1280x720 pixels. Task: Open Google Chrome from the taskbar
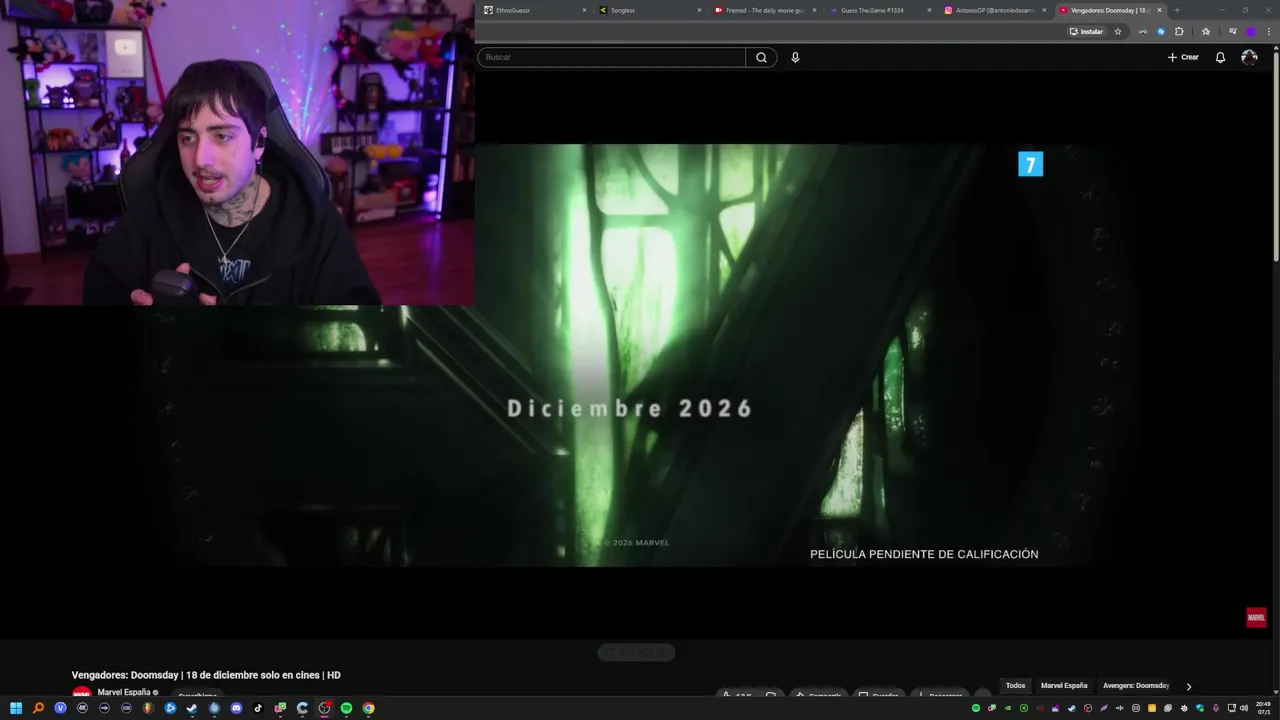[368, 708]
